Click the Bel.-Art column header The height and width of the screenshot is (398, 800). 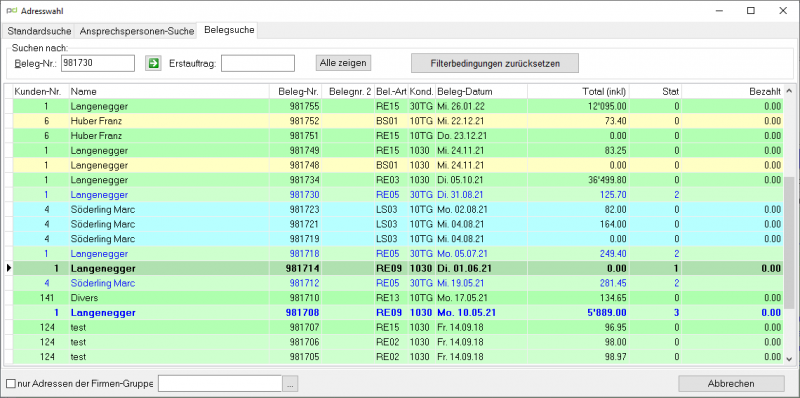pyautogui.click(x=391, y=92)
